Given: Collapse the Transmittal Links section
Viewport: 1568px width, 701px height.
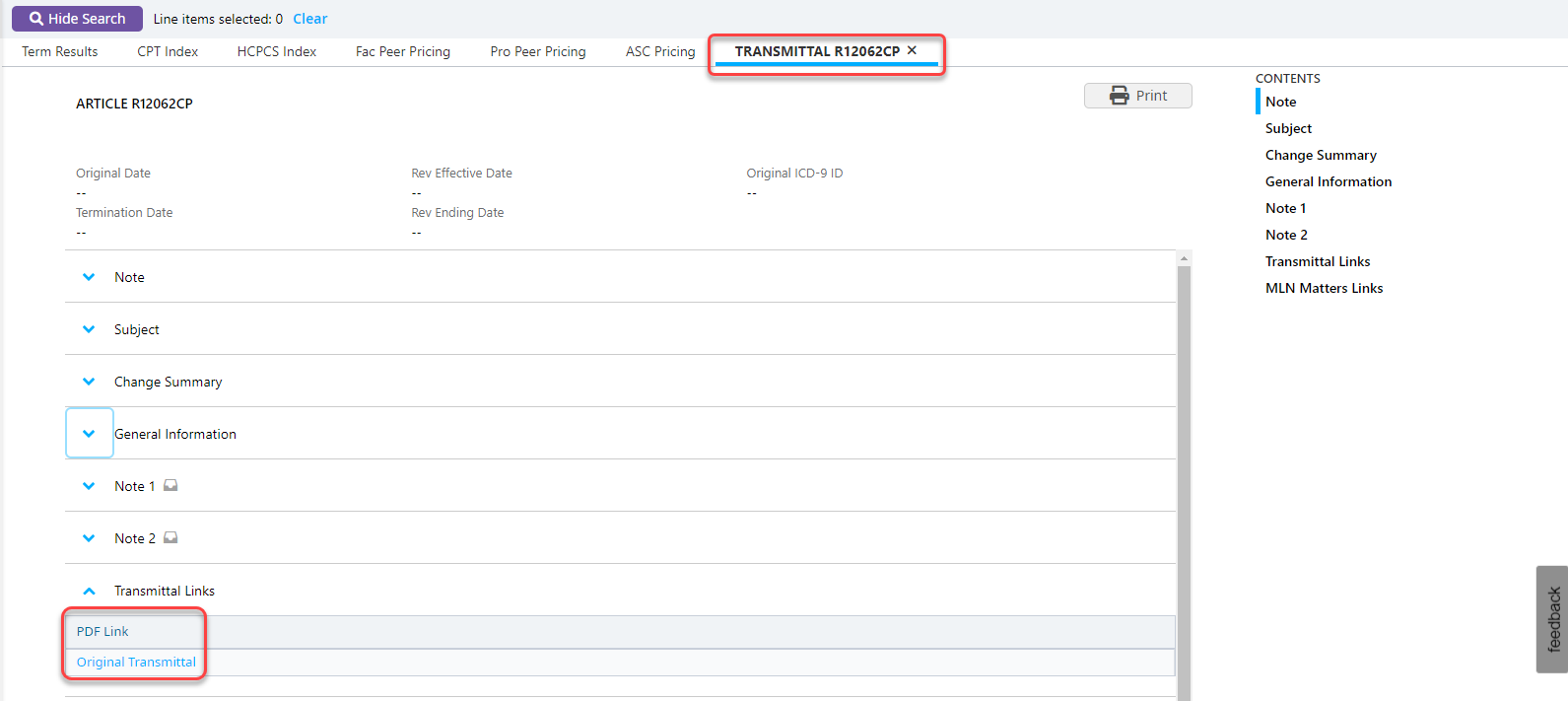Looking at the screenshot, I should click(89, 591).
